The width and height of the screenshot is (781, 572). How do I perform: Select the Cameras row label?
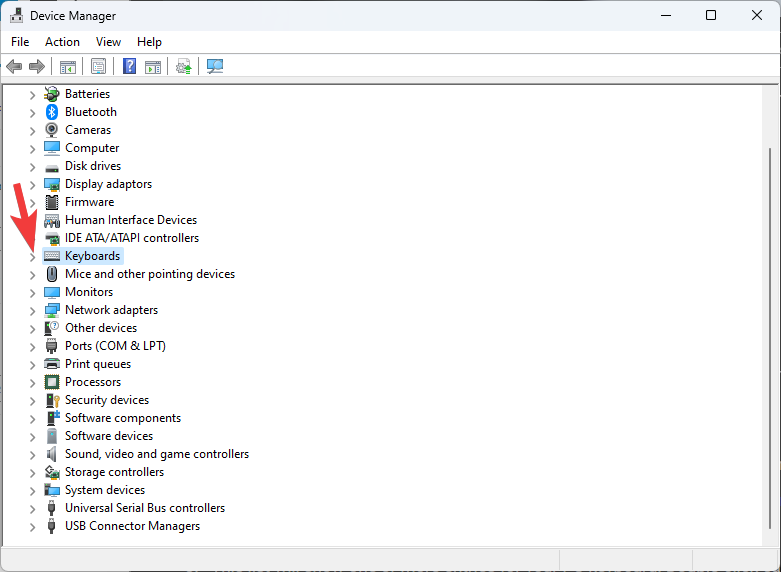[x=88, y=130]
